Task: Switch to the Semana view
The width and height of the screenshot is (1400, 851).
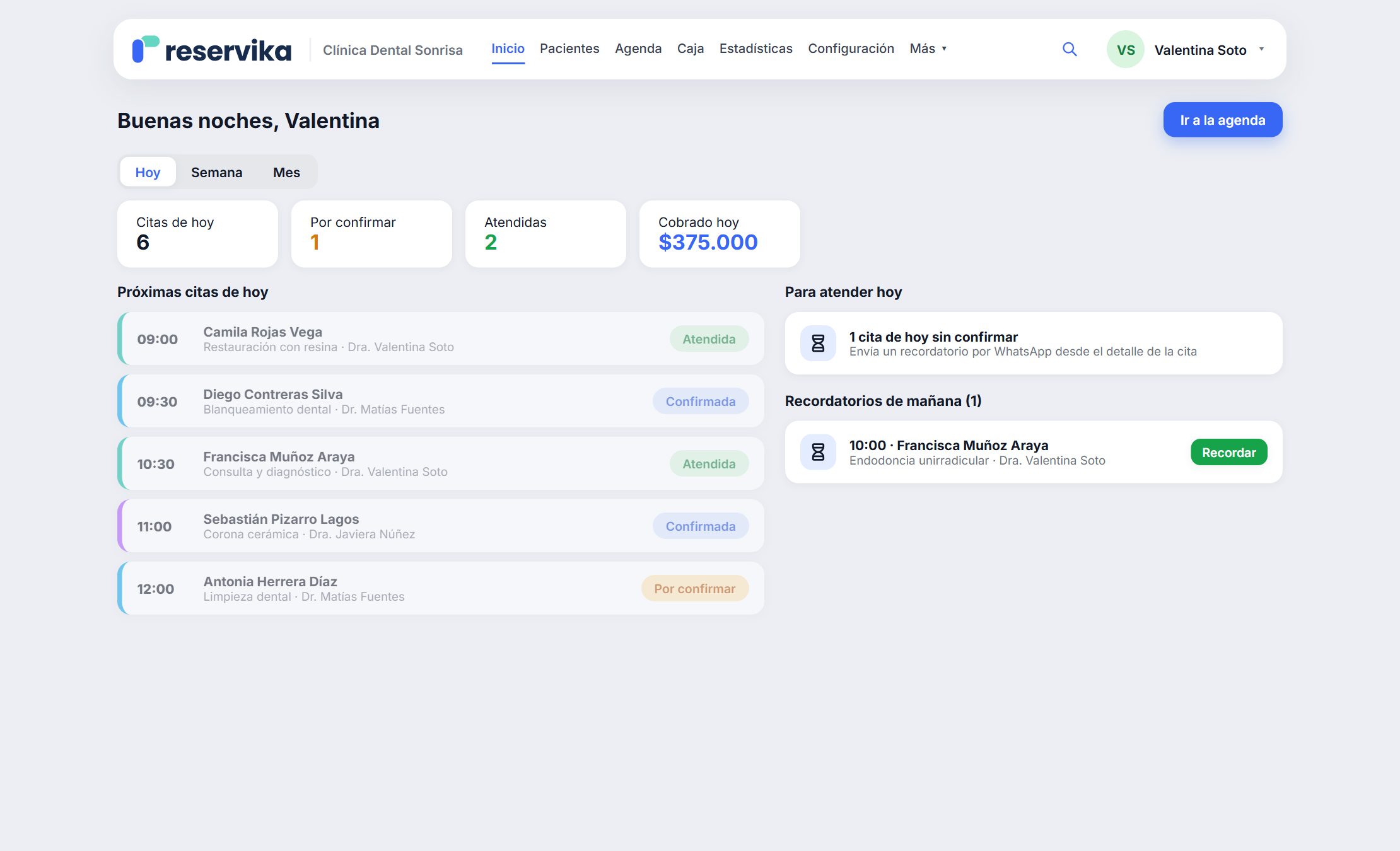Action: tap(216, 172)
